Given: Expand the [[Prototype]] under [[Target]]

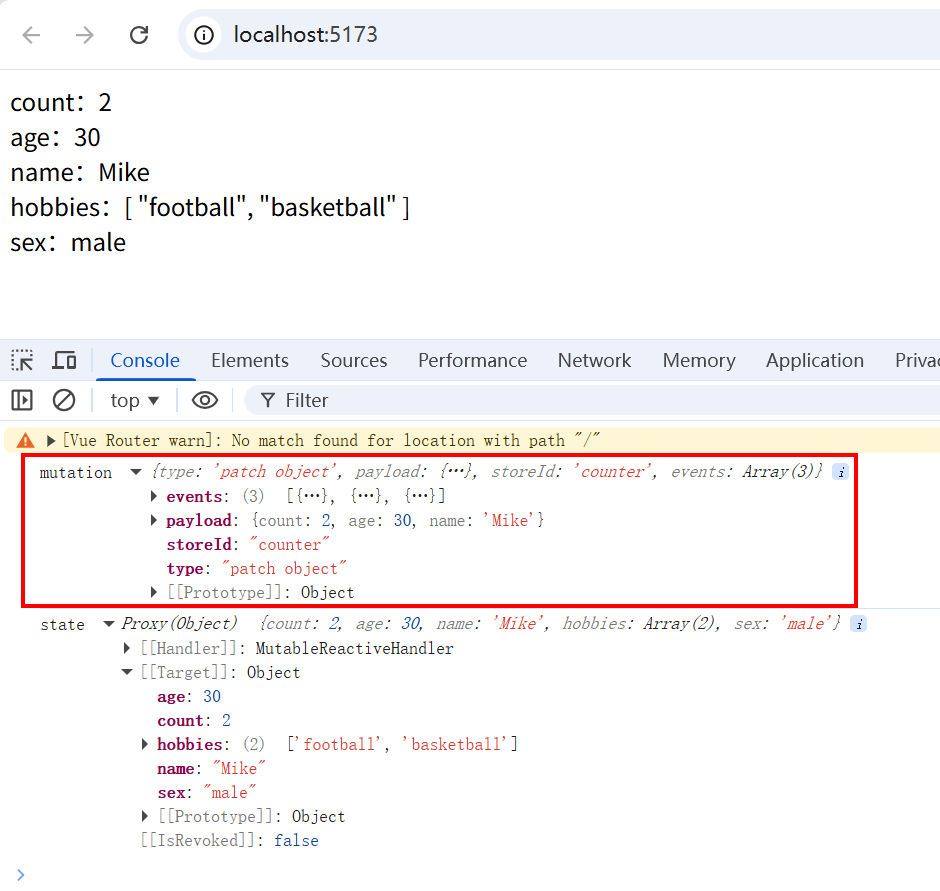Looking at the screenshot, I should click(144, 816).
